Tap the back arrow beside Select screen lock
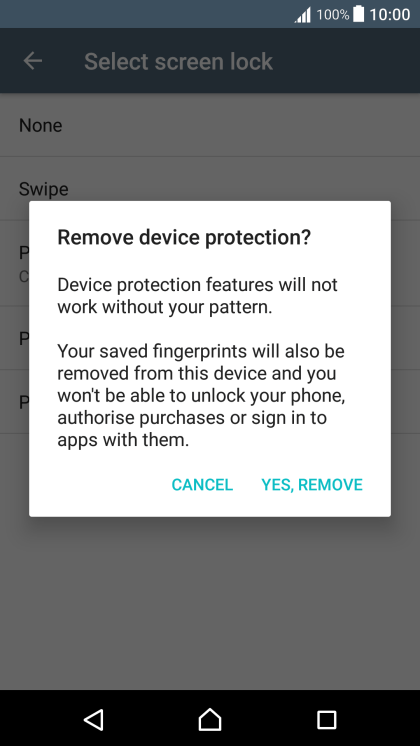The width and height of the screenshot is (420, 746). pos(33,61)
